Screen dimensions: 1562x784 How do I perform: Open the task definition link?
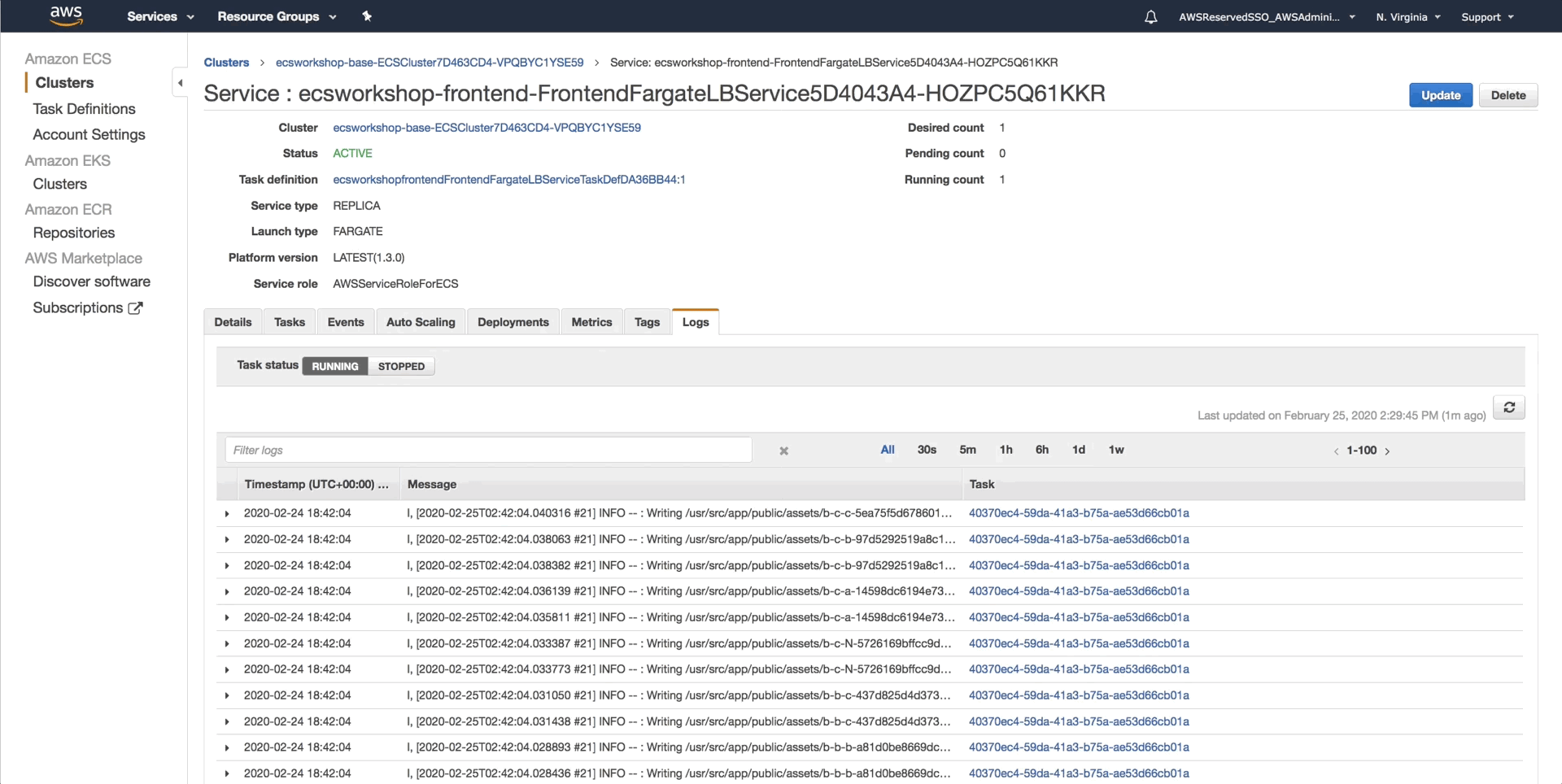coord(508,180)
